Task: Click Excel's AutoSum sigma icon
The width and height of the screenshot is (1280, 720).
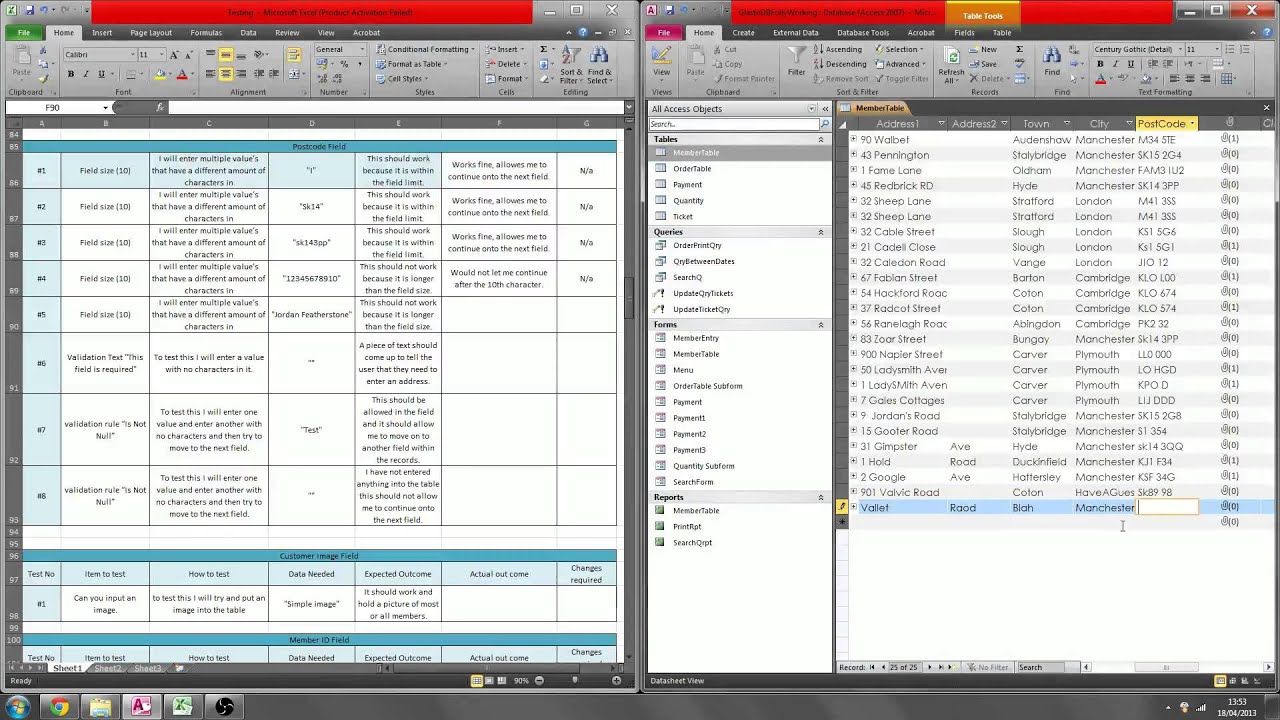Action: pyautogui.click(x=544, y=49)
